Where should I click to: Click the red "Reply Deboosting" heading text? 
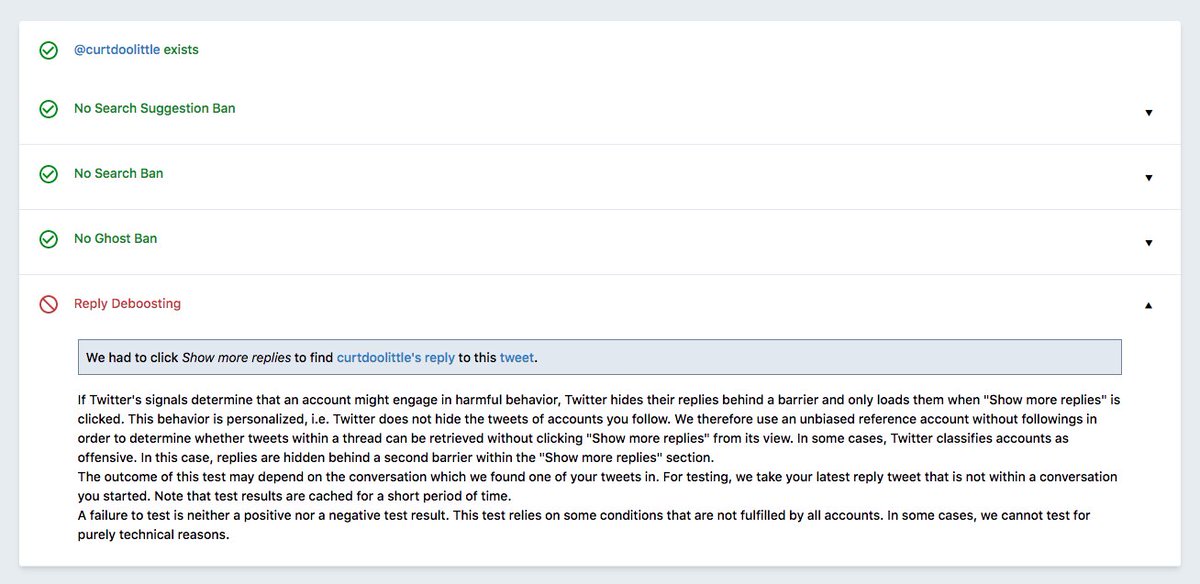click(x=127, y=303)
